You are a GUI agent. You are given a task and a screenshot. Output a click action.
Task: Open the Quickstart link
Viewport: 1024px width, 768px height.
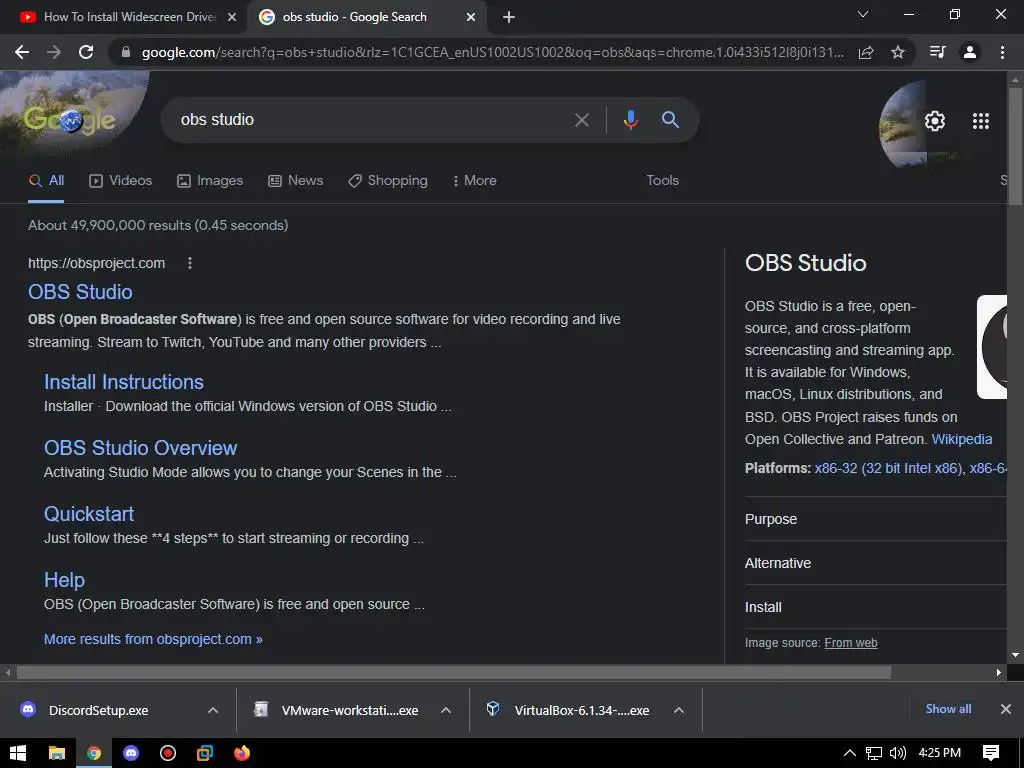89,514
